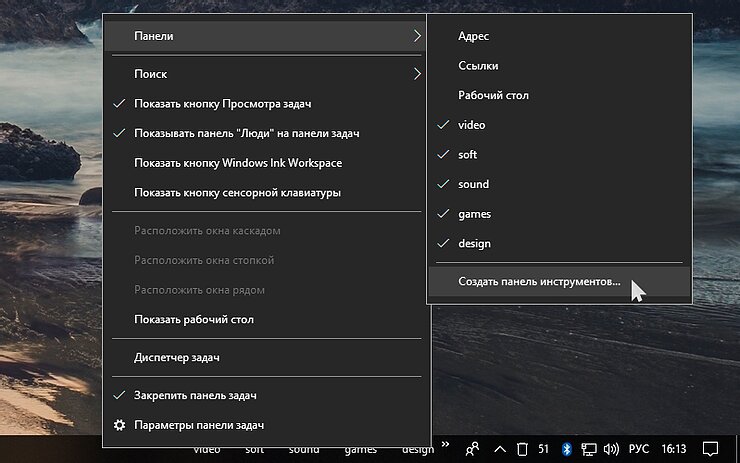Open the Action Center notification icon
The image size is (740, 463).
click(710, 449)
